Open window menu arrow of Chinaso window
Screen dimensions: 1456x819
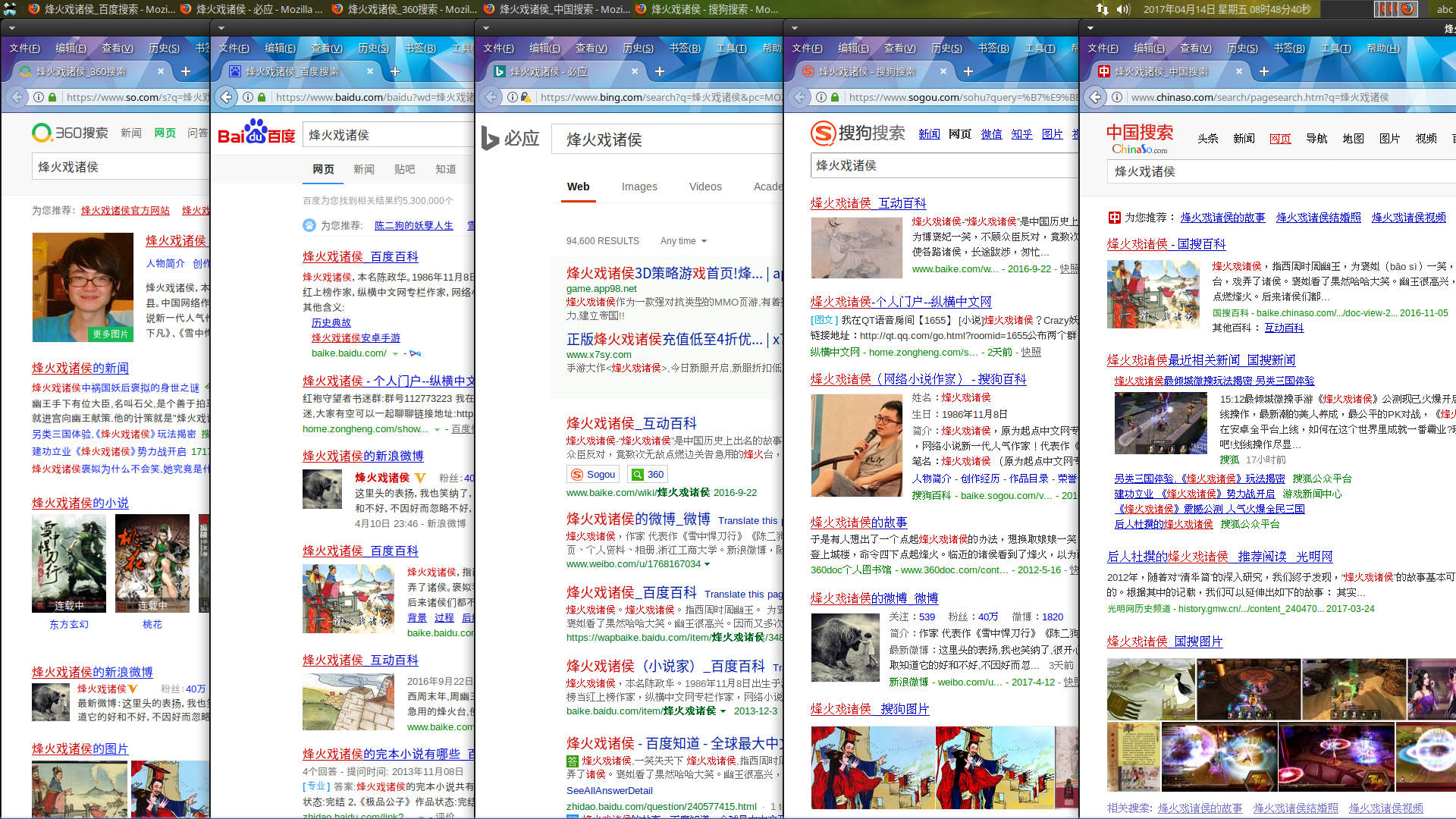[1090, 29]
